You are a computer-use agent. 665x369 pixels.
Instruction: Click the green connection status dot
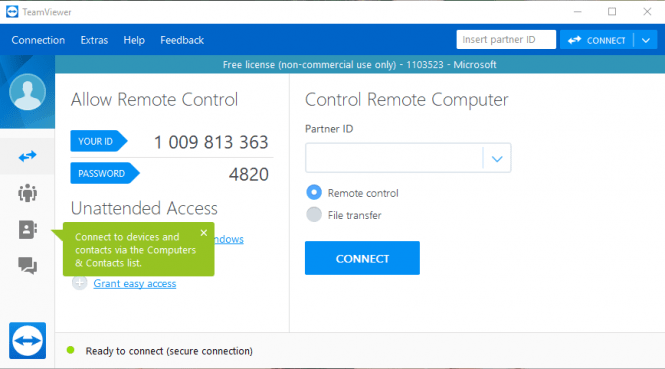70,350
